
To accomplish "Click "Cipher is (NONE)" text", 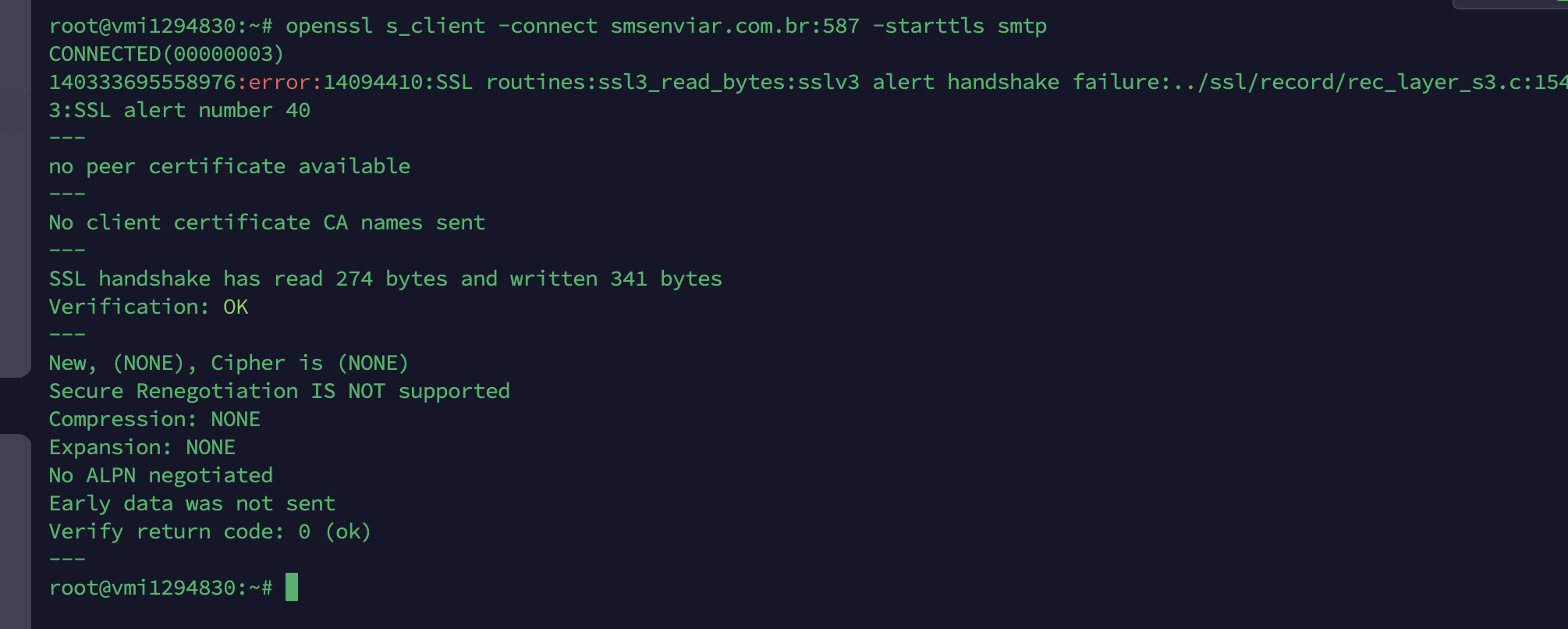I will pos(309,363).
